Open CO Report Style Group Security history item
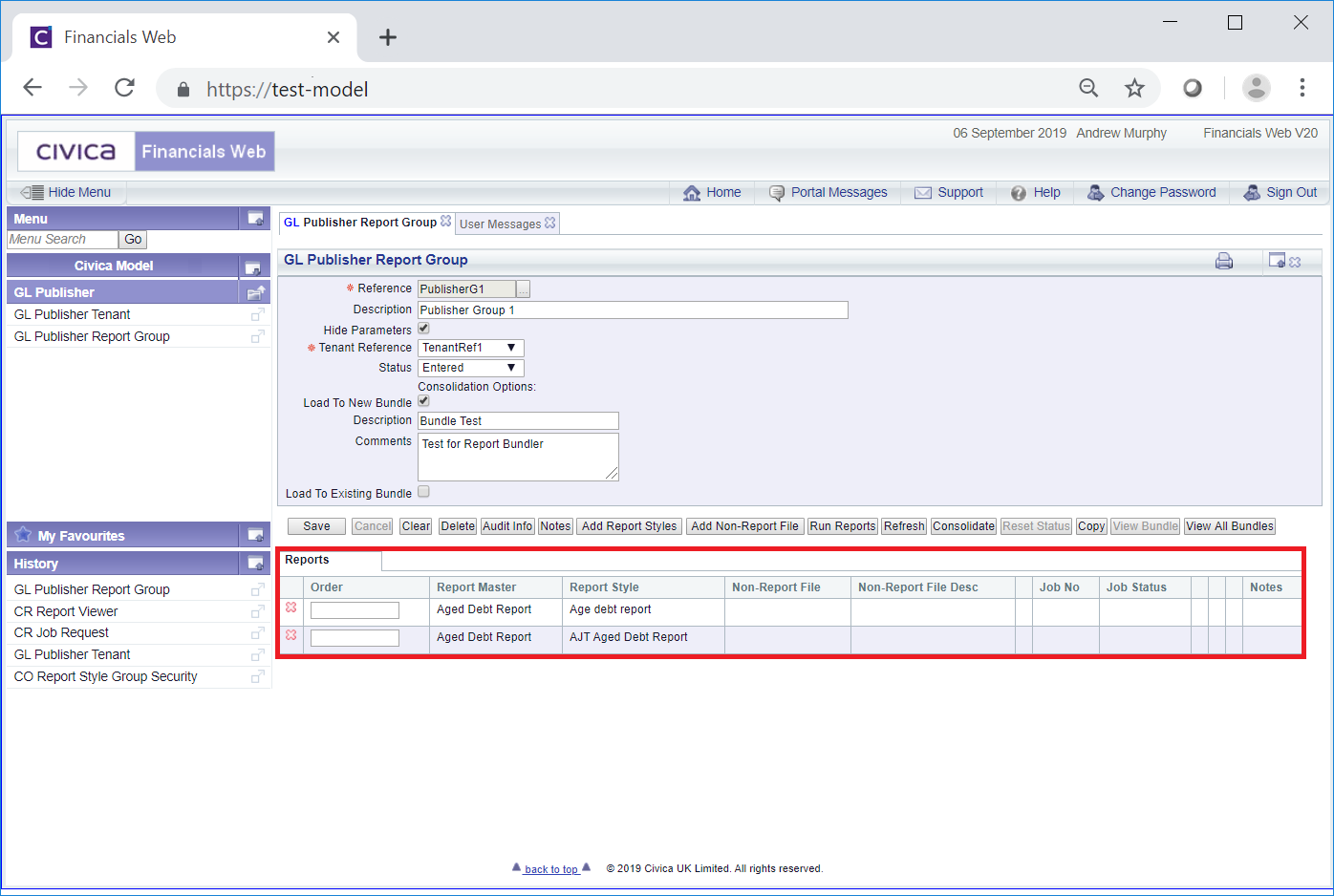The width and height of the screenshot is (1334, 896). tap(105, 676)
